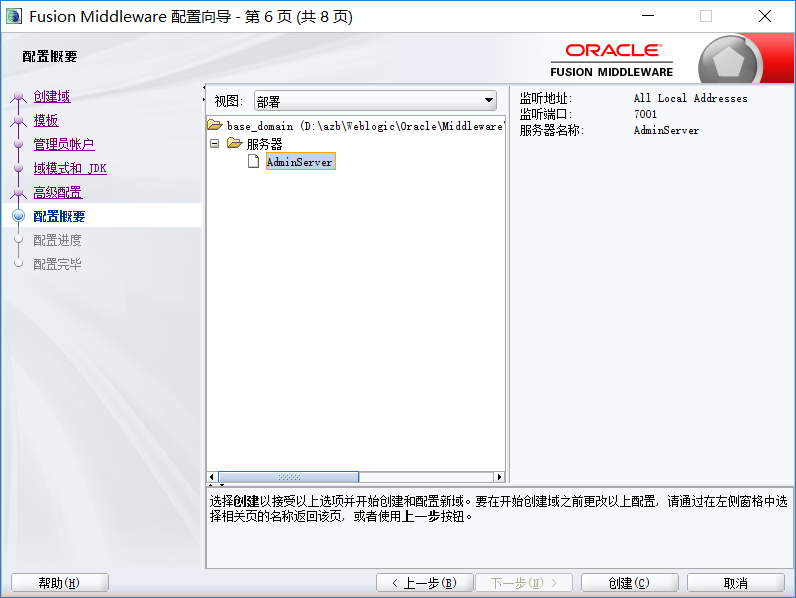Screen dimensions: 796x598
Task: Click the 高级配置 step marker icon
Action: click(x=19, y=192)
